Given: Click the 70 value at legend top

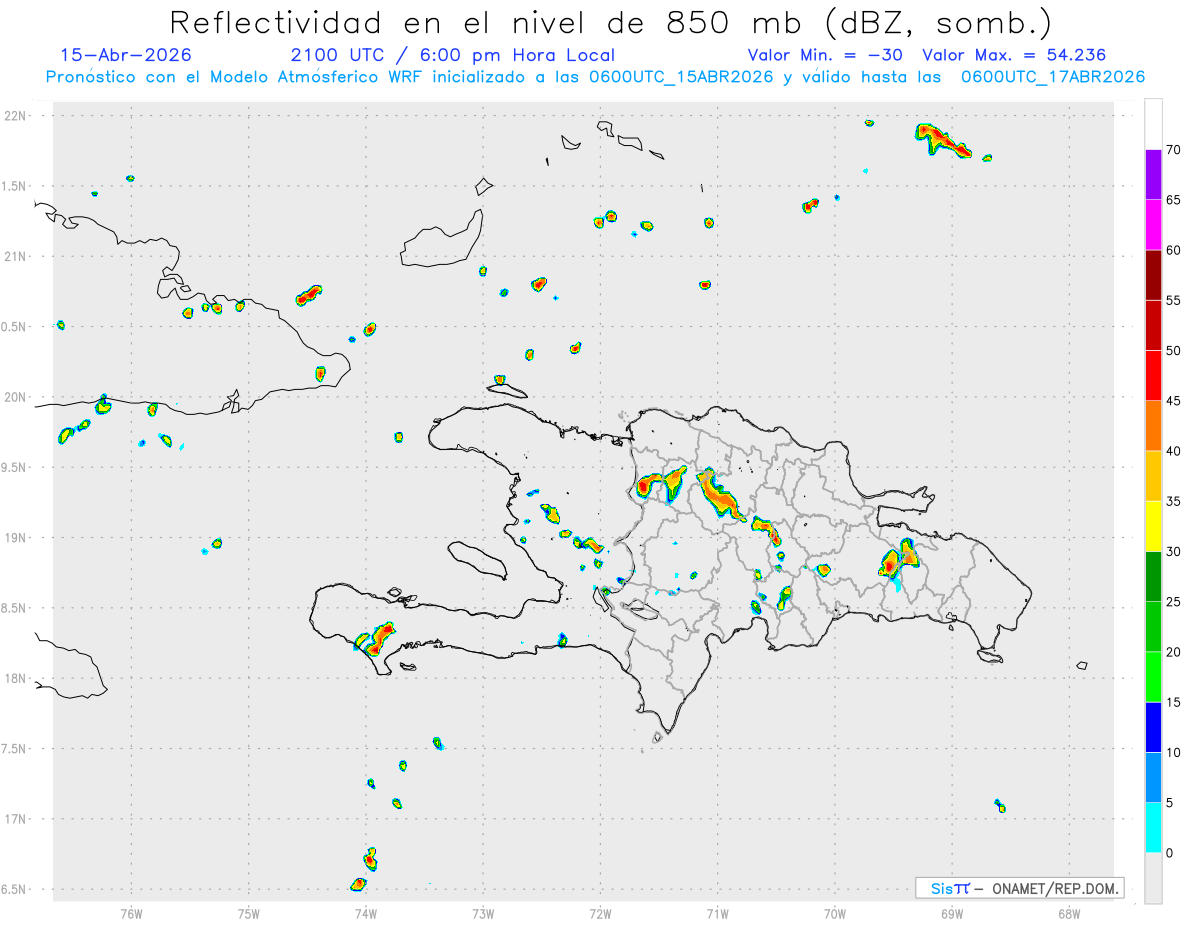Looking at the screenshot, I should [x=1173, y=150].
